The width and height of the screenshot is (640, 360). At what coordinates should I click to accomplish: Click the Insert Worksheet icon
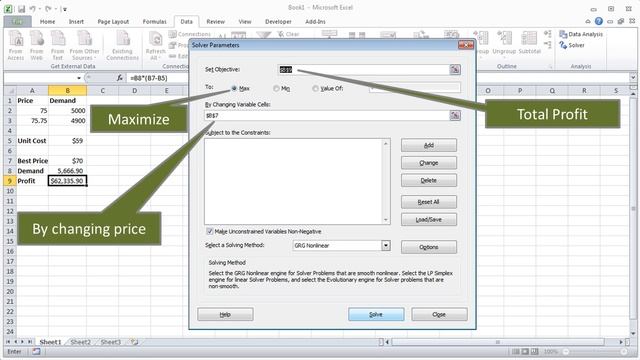point(134,342)
